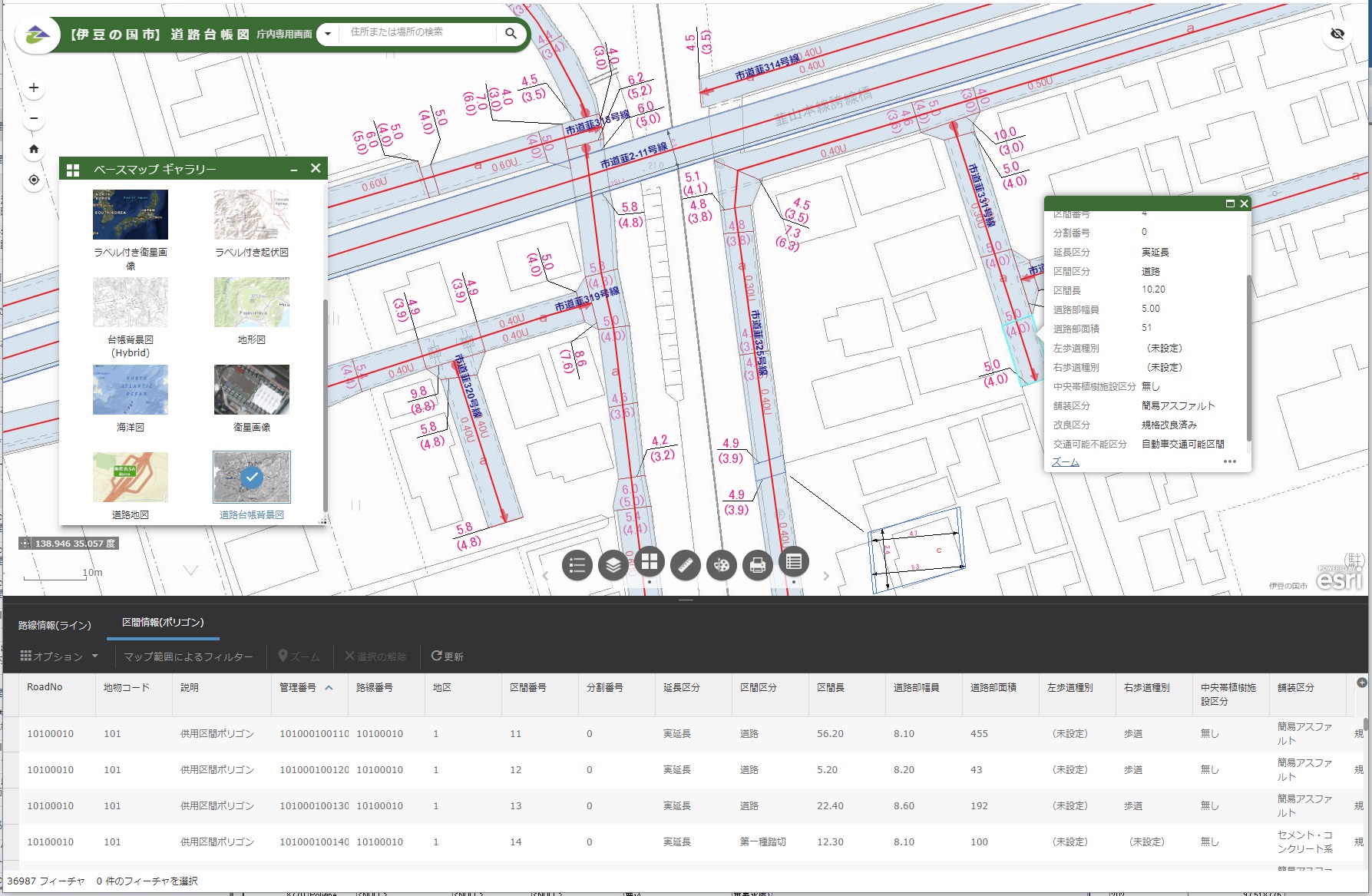Open the オプション dropdown in table
The image size is (1372, 896).
[60, 656]
